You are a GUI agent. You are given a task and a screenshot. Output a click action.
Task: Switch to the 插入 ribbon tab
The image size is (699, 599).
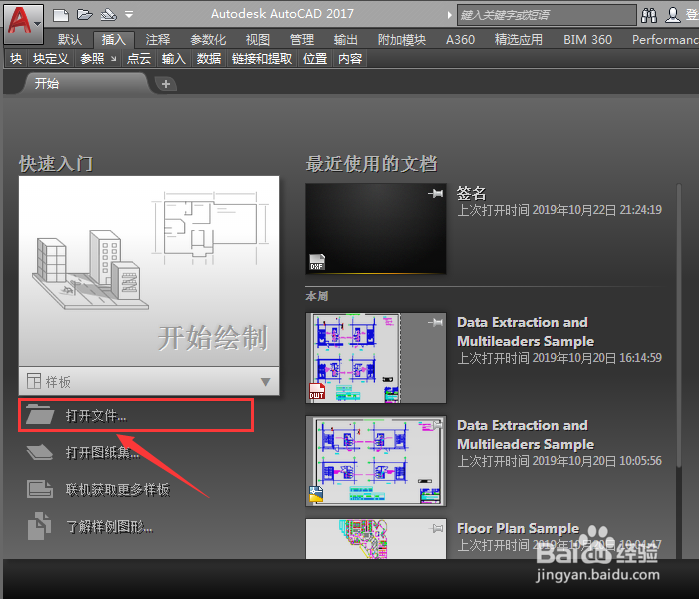[x=114, y=40]
